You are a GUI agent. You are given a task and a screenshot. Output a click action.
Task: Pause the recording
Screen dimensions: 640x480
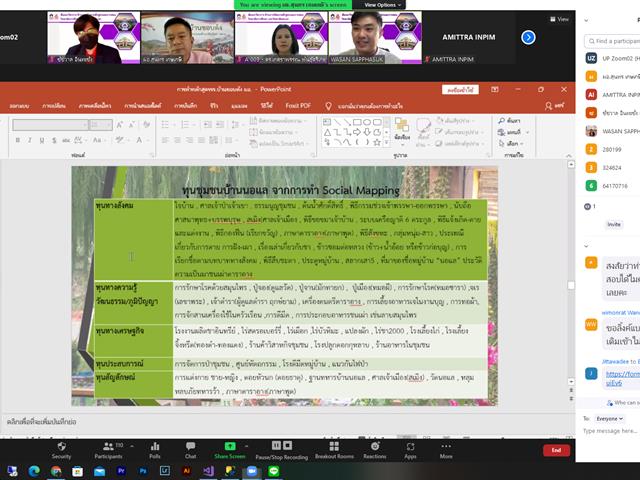(276, 445)
